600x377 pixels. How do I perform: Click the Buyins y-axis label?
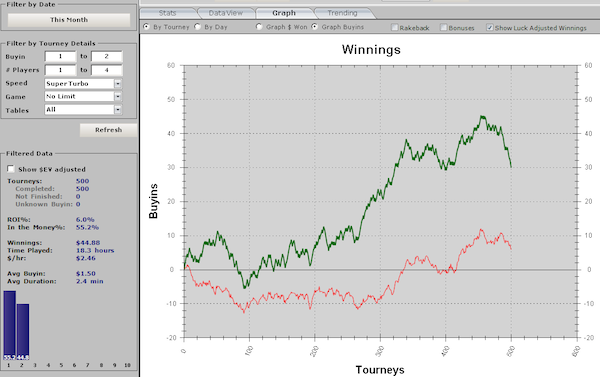153,201
